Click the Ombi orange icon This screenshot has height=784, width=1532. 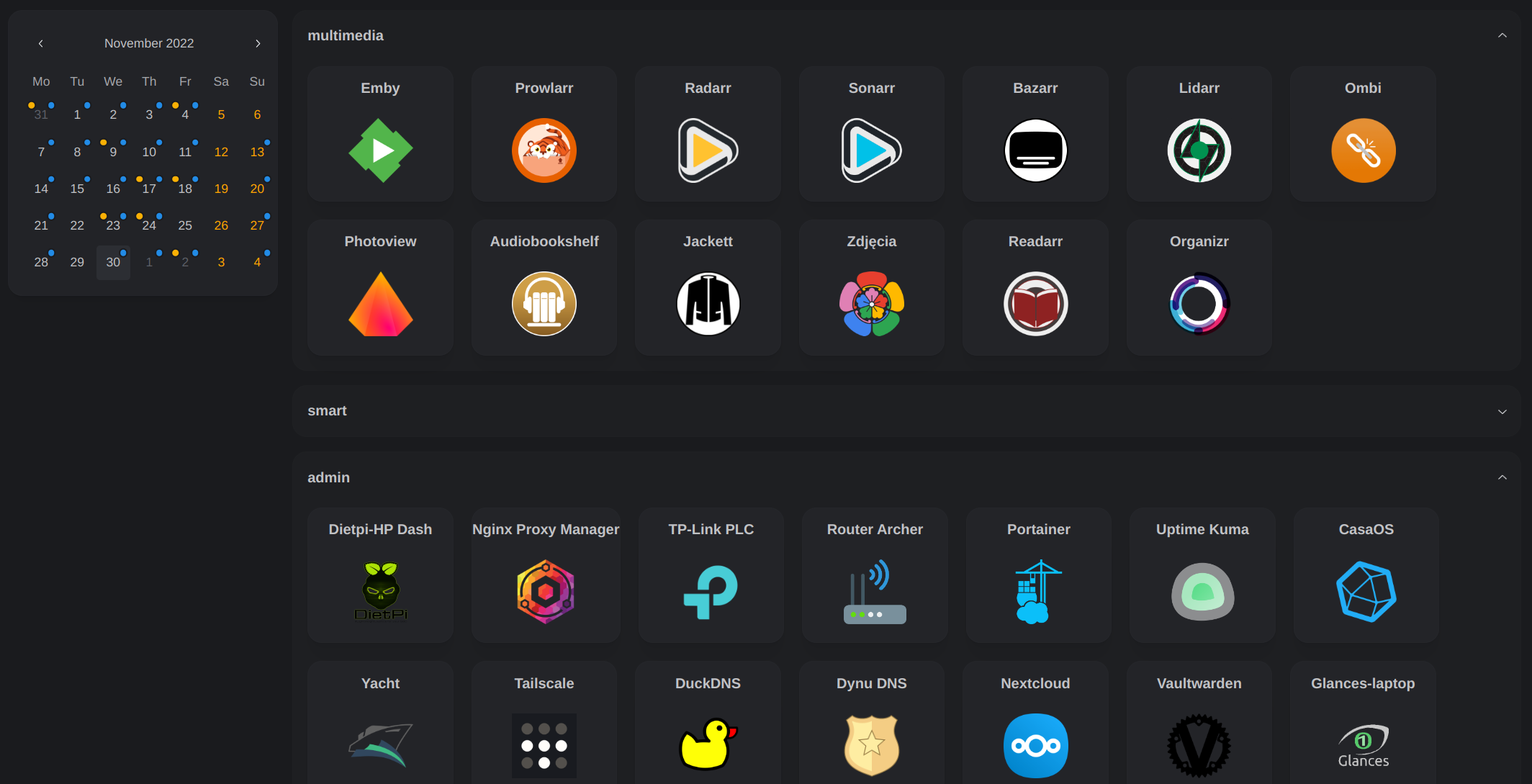[1363, 150]
